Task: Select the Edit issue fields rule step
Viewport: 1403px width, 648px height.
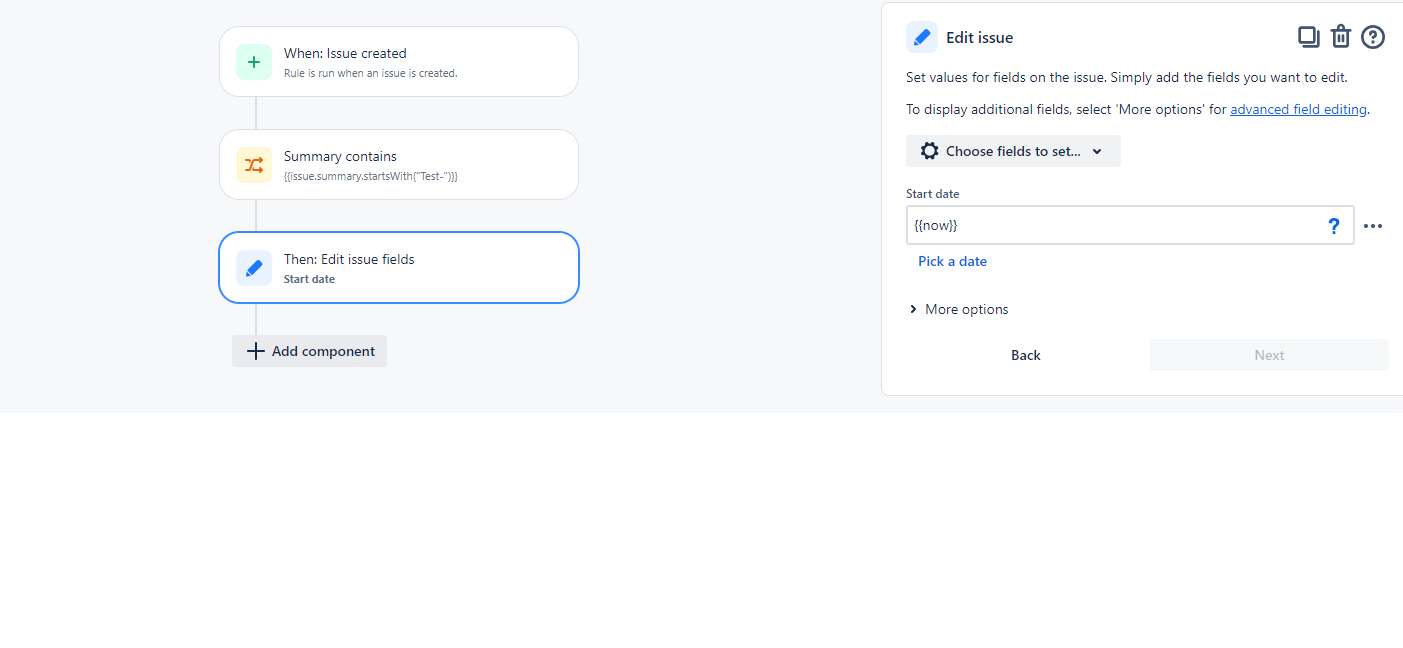Action: [398, 267]
